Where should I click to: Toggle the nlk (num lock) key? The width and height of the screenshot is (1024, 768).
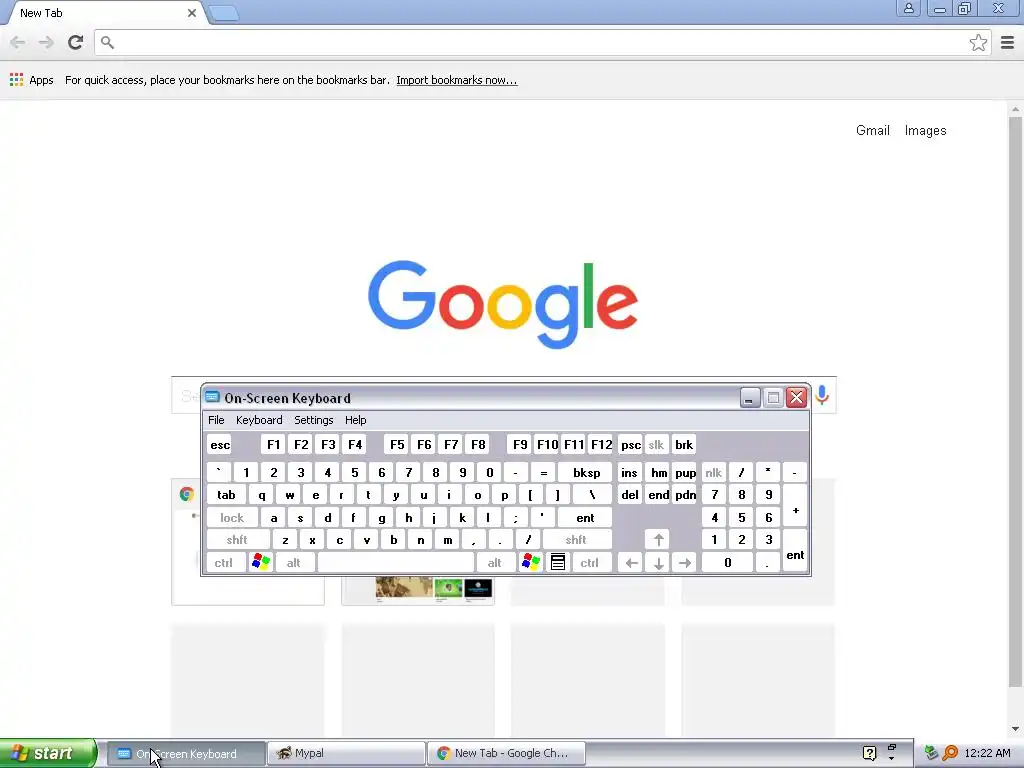point(714,473)
